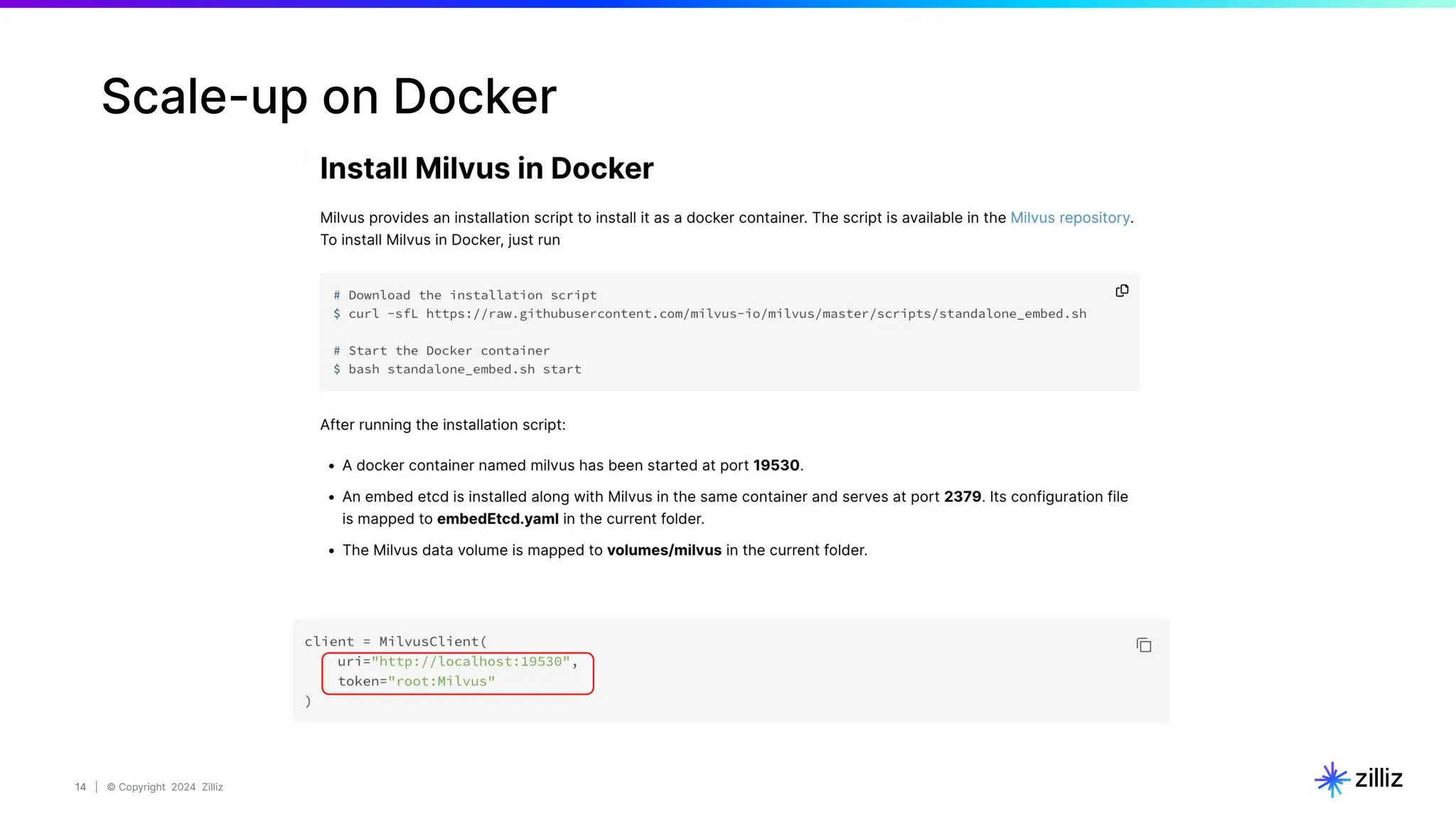Viewport: 1456px width, 819px height.
Task: Click the '# Start the Docker container' comment
Action: click(441, 350)
